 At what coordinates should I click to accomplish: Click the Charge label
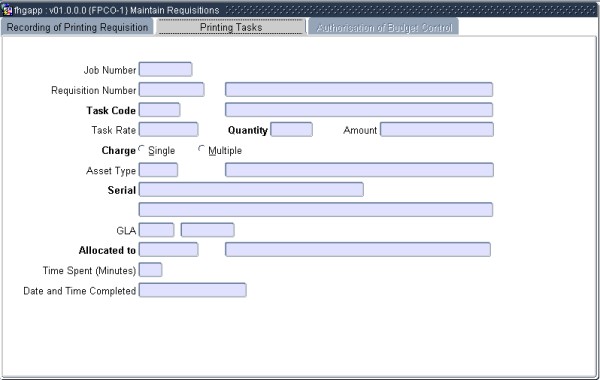click(x=119, y=151)
